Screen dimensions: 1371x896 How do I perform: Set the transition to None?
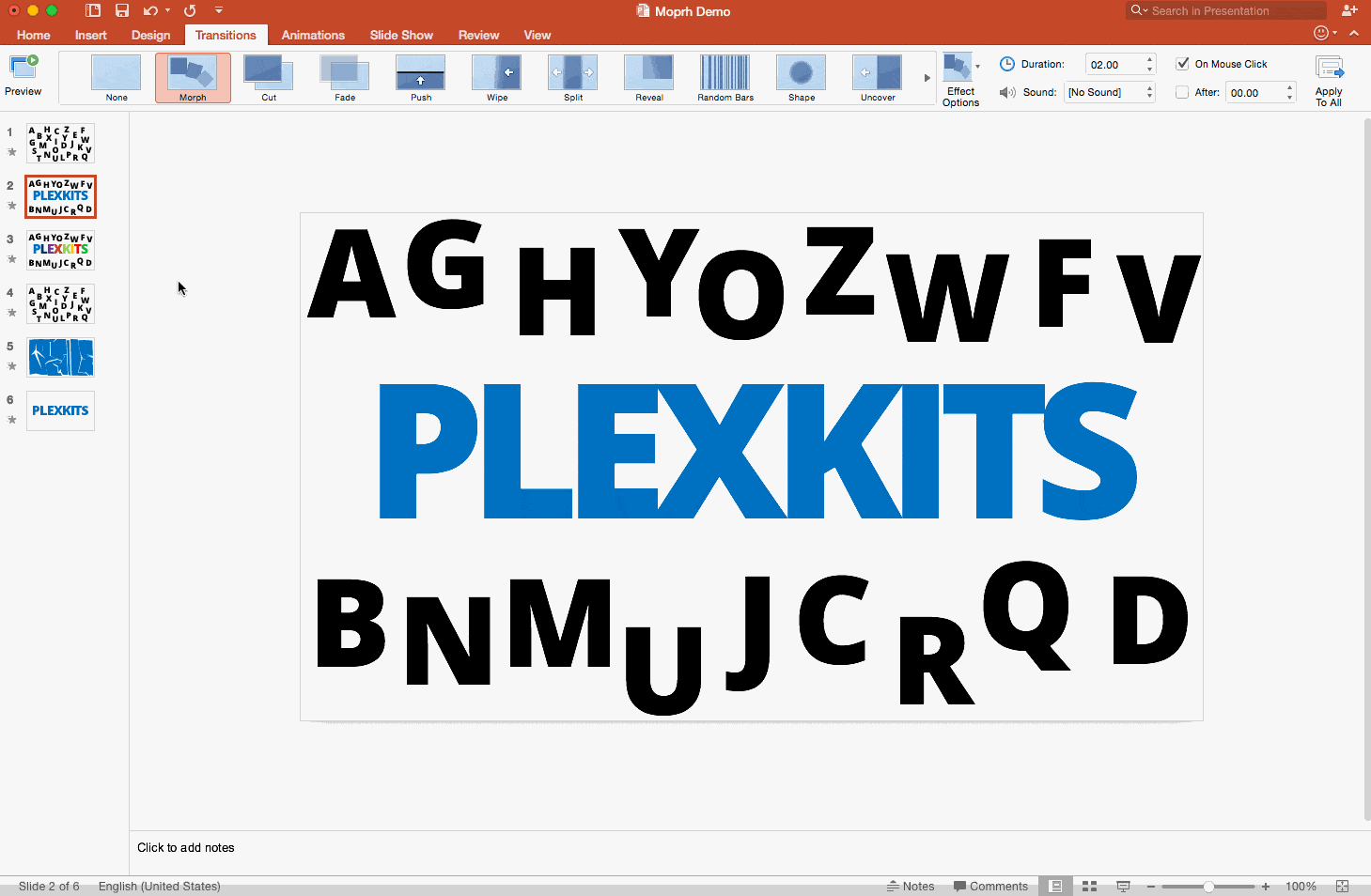pyautogui.click(x=117, y=77)
